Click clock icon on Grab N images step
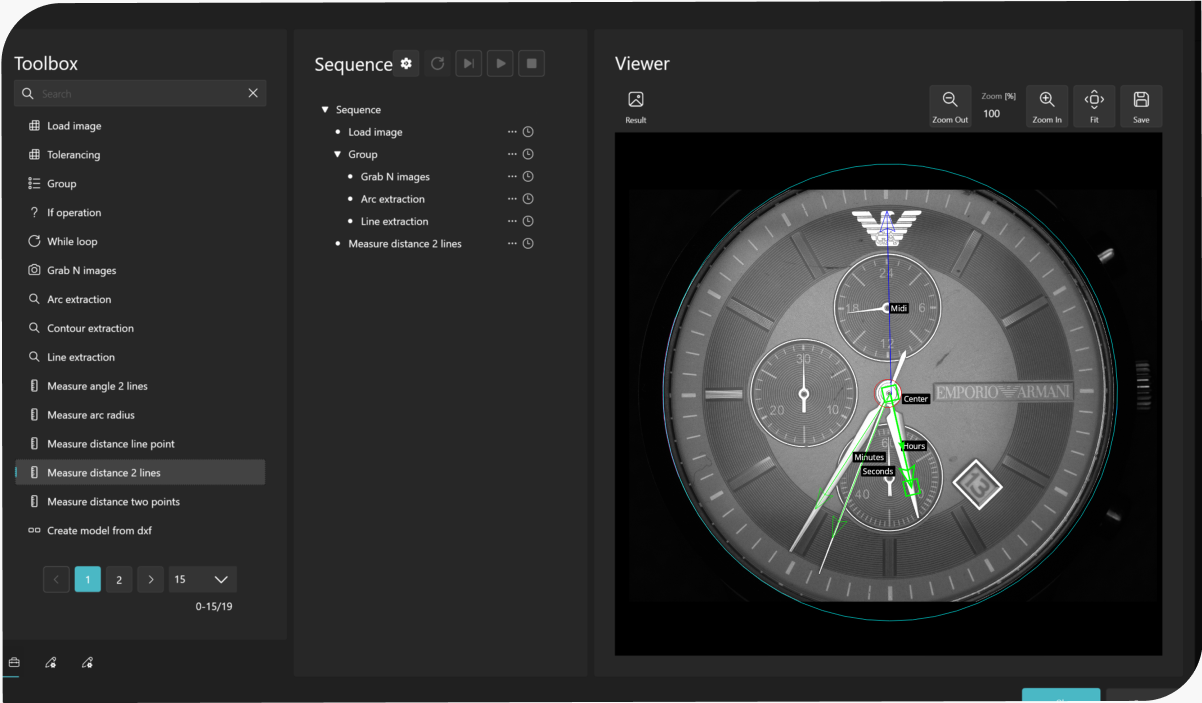The height and width of the screenshot is (703, 1202). tap(528, 177)
